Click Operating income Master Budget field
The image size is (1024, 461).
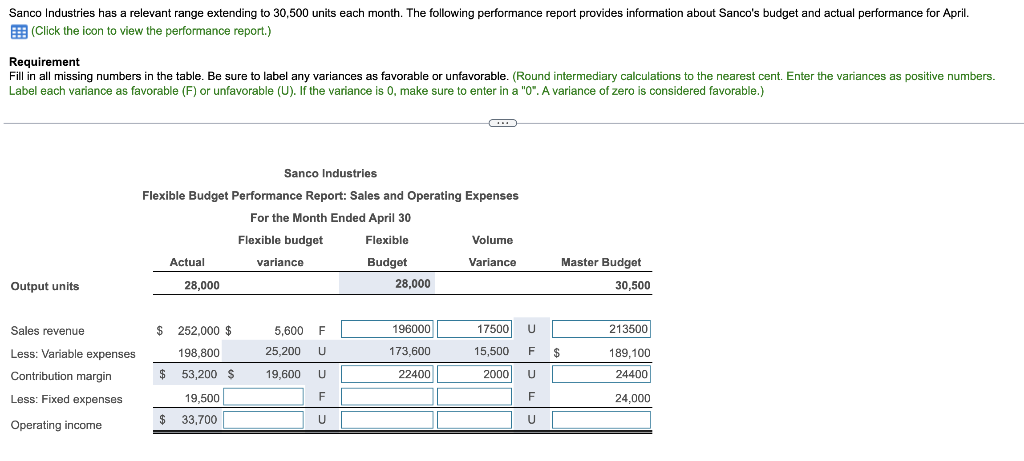coord(601,420)
